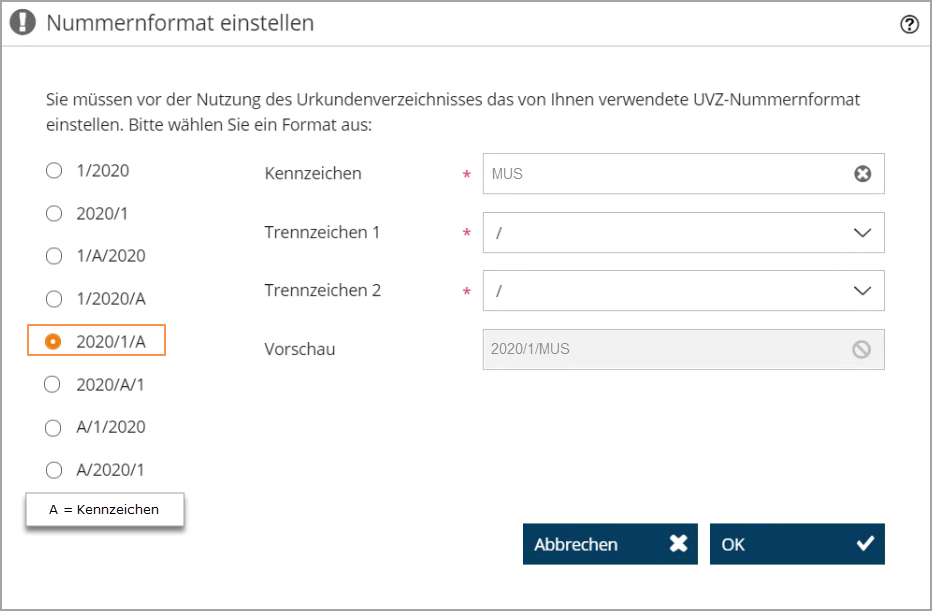Select the A/2020/1 radio button
Screen dimensions: 932x611
coord(54,470)
